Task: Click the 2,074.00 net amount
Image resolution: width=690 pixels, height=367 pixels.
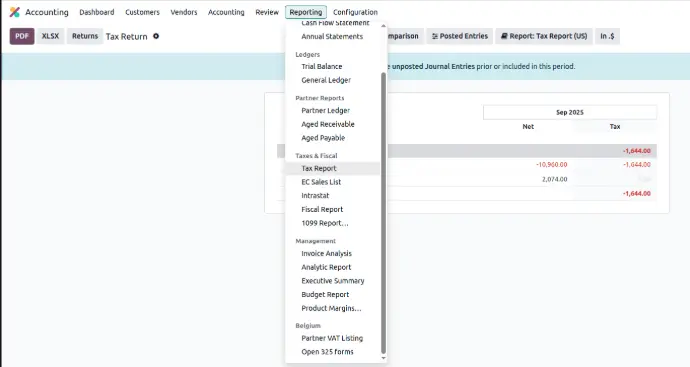Action: coord(554,179)
